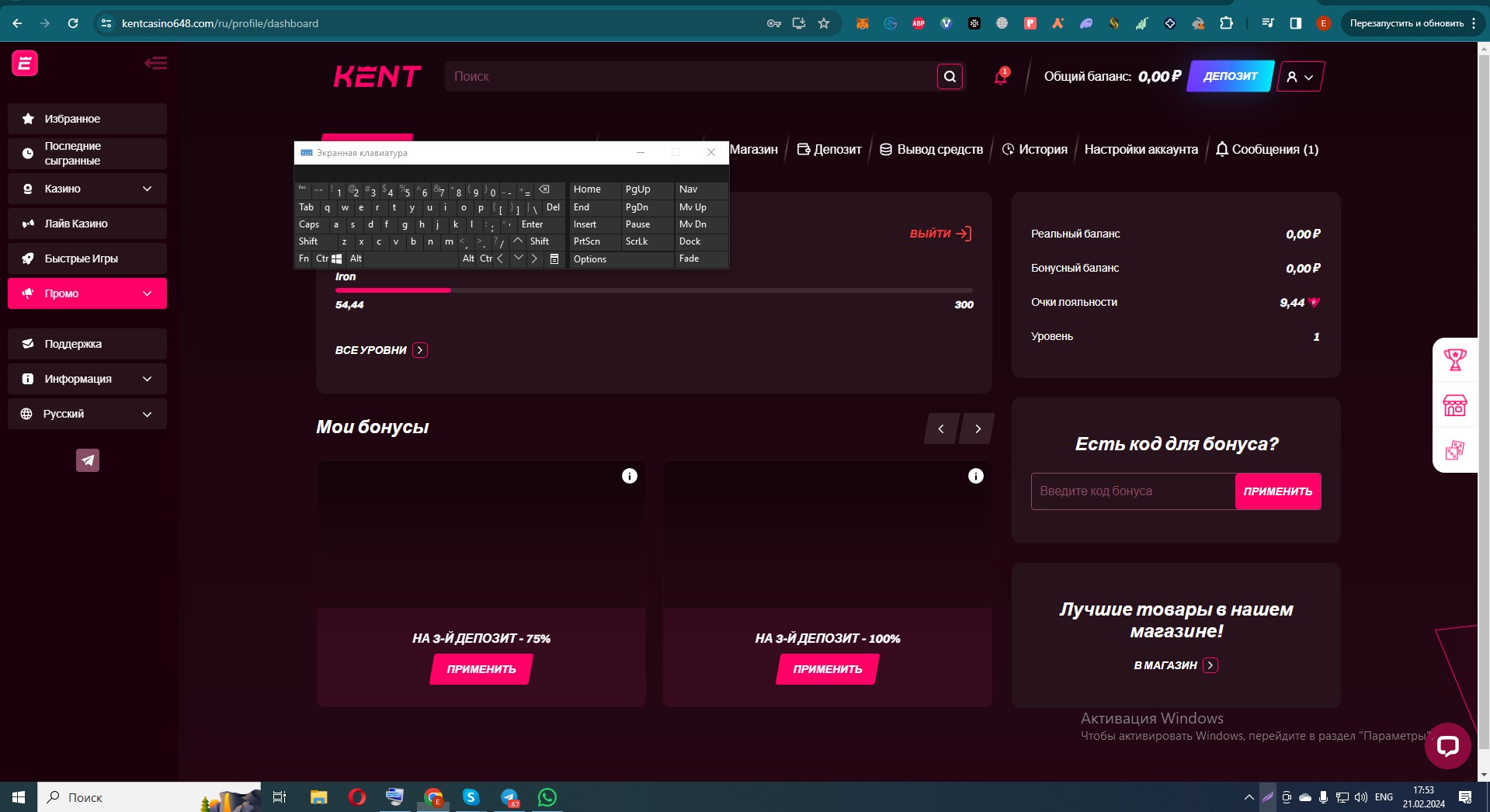
Task: Reload the page in the browser
Action: click(73, 23)
